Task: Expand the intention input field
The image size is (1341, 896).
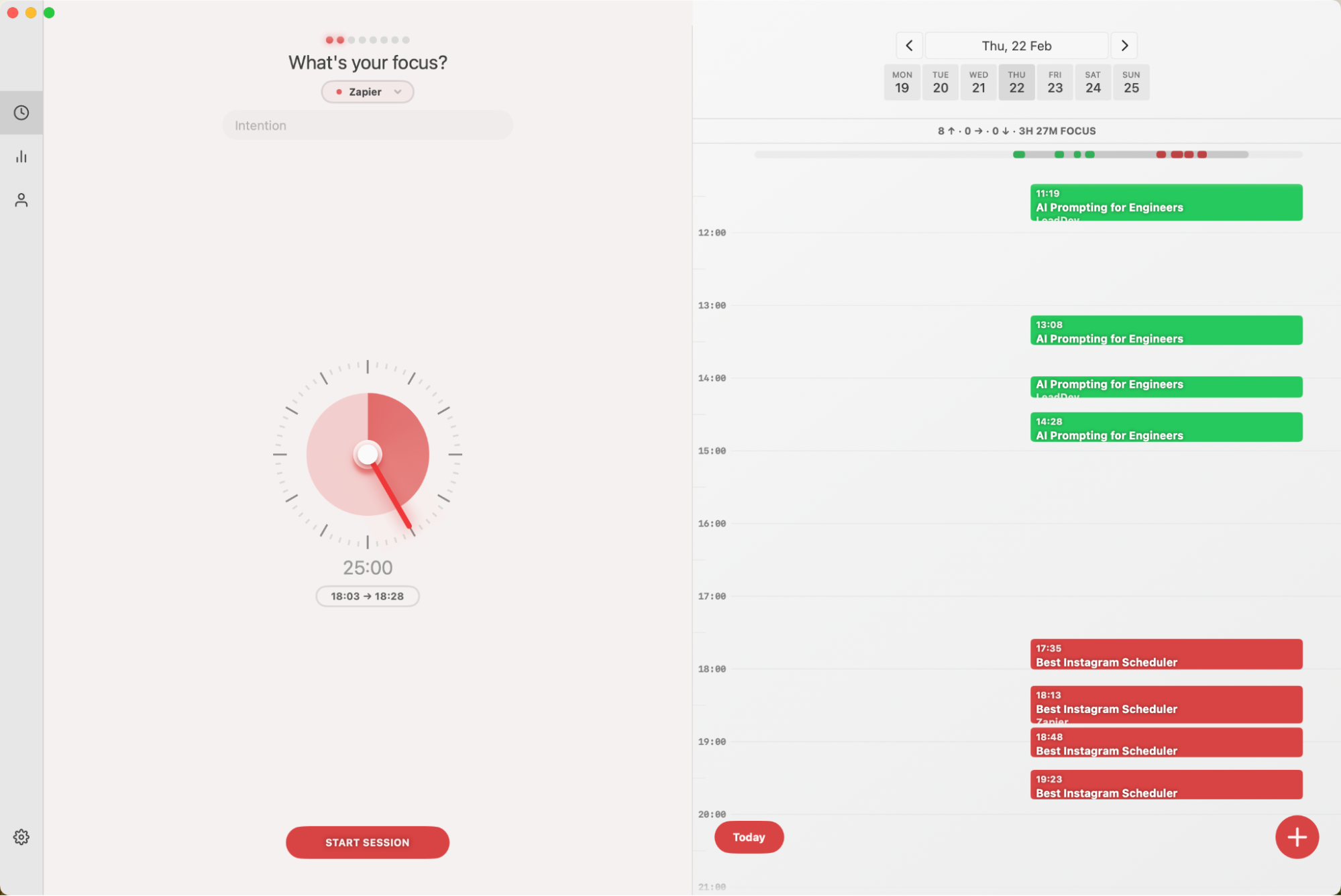Action: coord(367,125)
